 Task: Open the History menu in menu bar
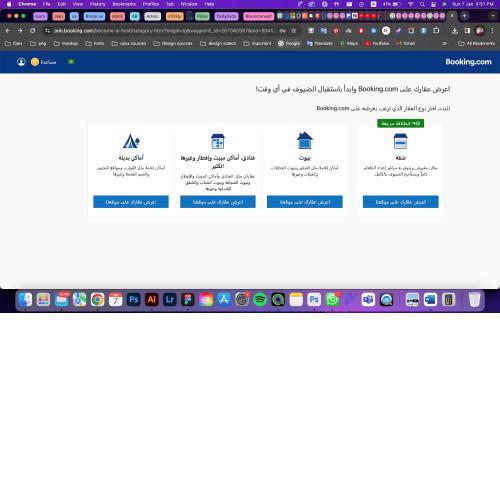click(97, 4)
